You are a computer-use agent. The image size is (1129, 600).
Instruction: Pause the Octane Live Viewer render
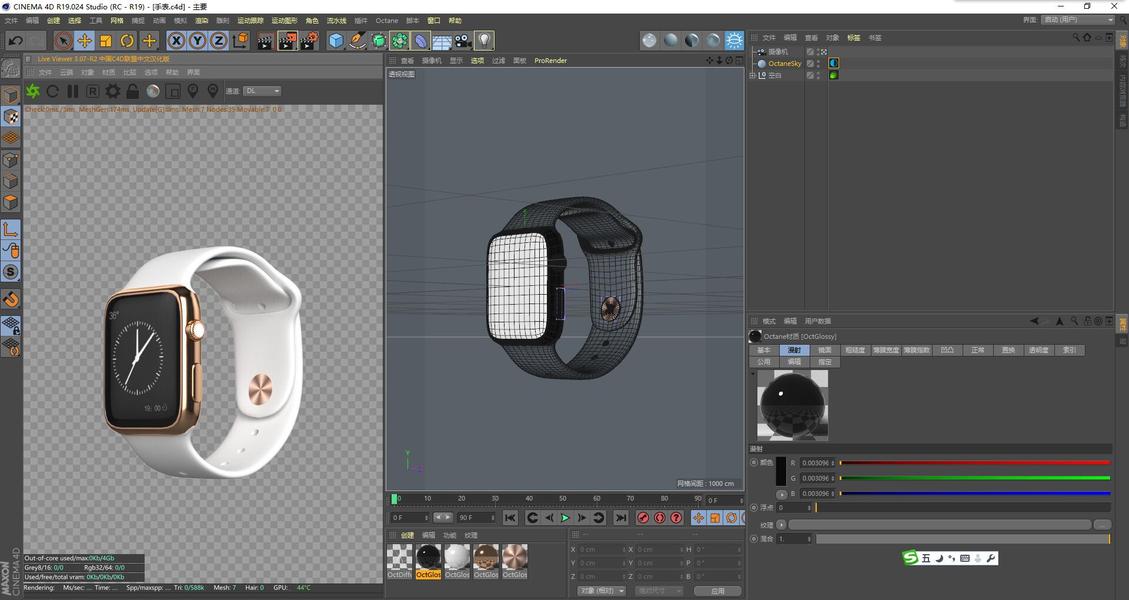73,91
